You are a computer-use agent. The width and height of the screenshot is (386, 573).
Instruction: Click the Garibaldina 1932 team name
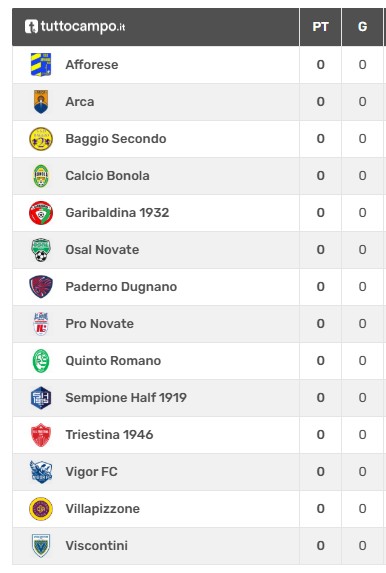117,213
